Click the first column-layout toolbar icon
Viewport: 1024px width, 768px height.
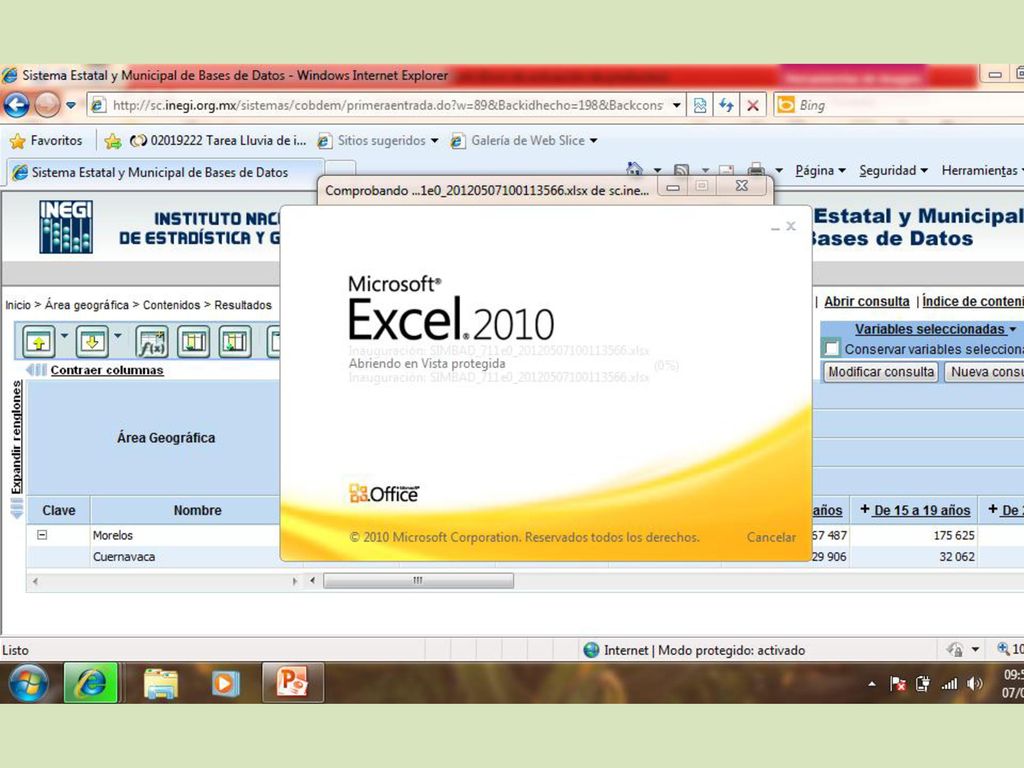(194, 342)
